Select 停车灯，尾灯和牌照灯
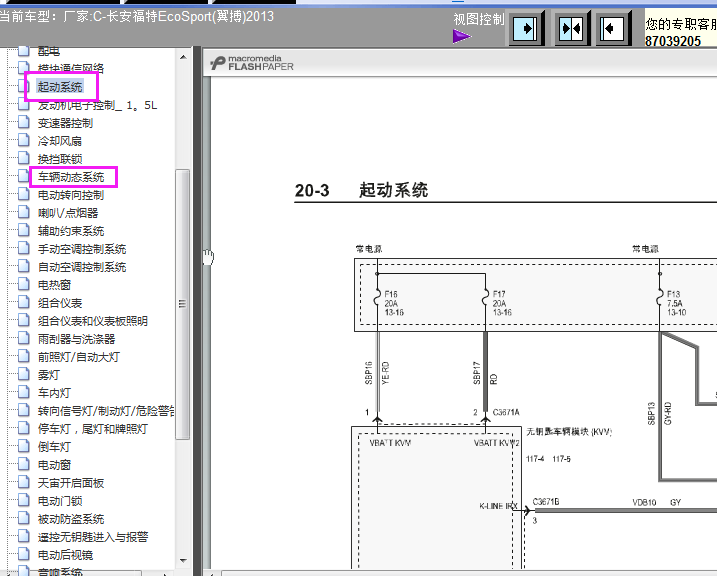Viewport: 717px width, 576px height. click(93, 429)
